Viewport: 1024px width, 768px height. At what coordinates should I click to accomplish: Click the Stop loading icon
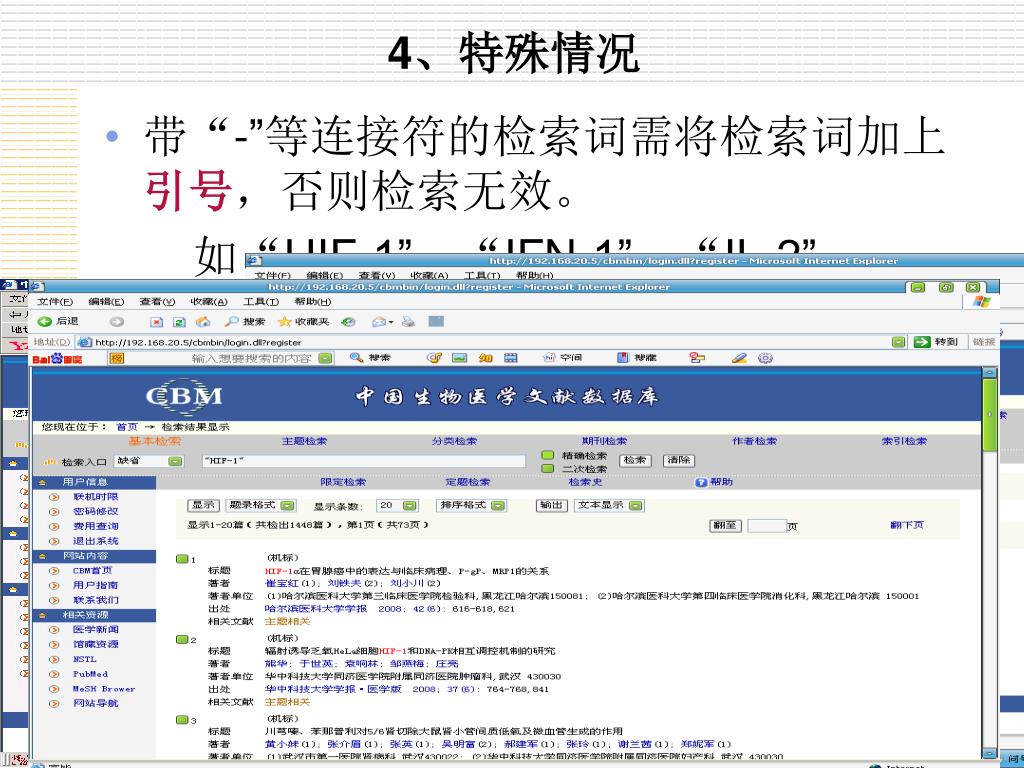point(156,322)
